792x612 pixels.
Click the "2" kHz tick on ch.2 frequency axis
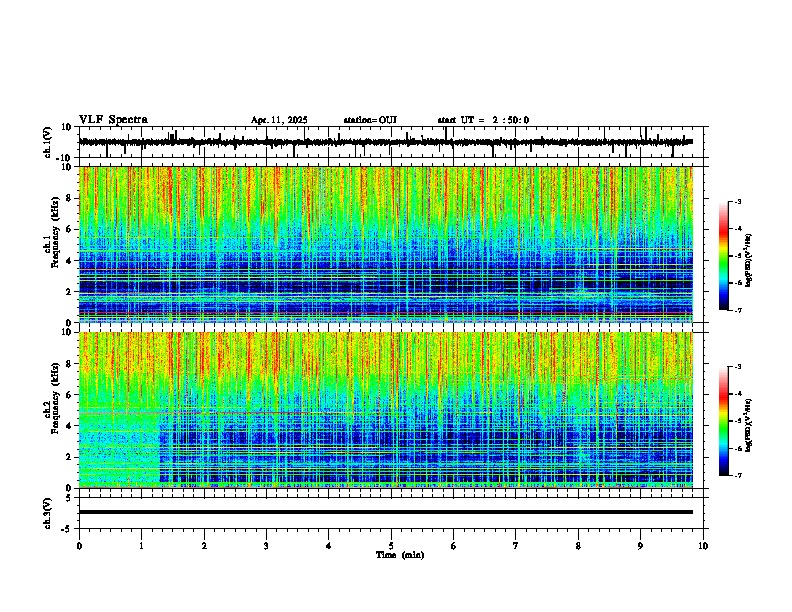[x=70, y=457]
